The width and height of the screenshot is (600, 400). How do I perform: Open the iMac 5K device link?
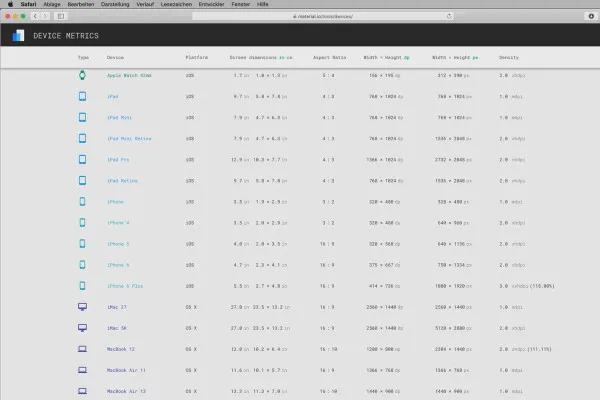117,328
